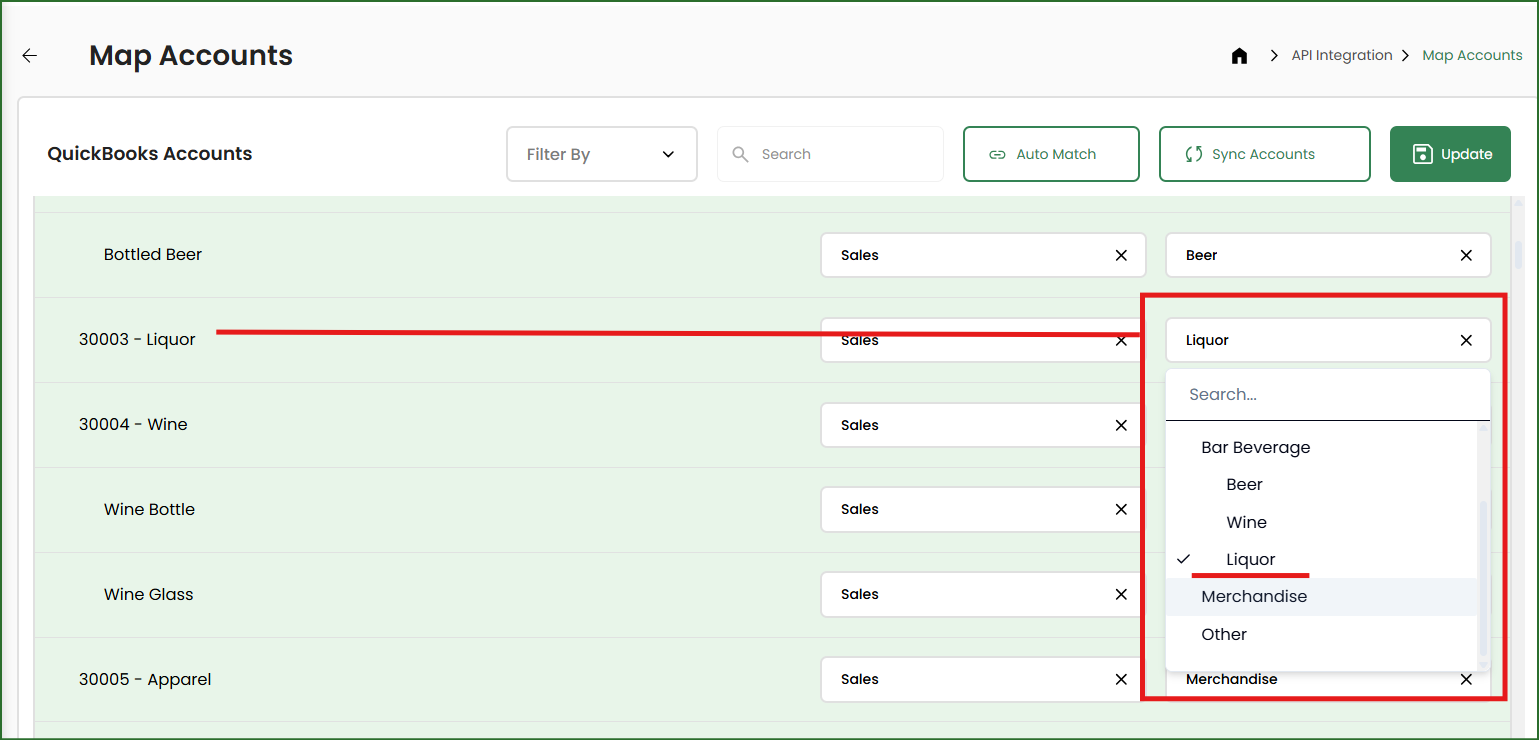Sync Accounts with QuickBooks
Image resolution: width=1539 pixels, height=740 pixels.
[x=1264, y=154]
